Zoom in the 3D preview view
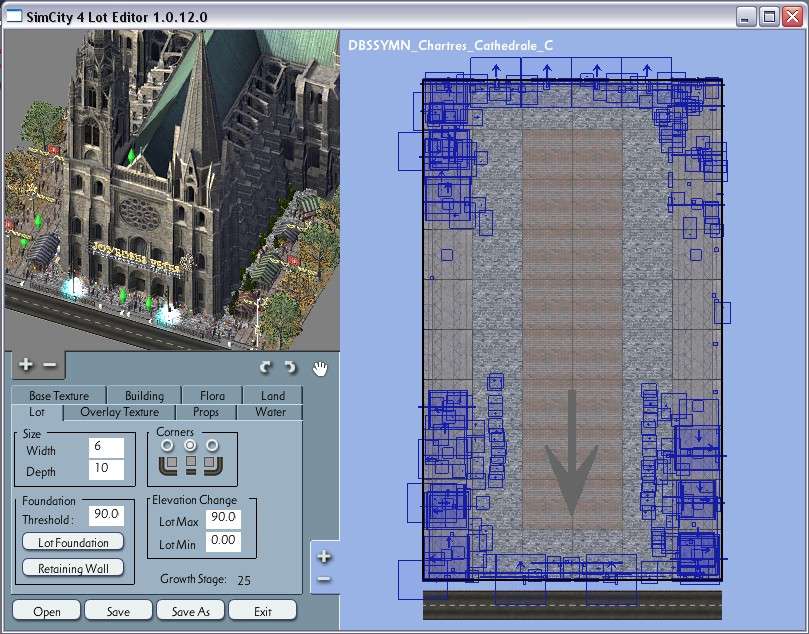This screenshot has width=809, height=634. pos(25,365)
